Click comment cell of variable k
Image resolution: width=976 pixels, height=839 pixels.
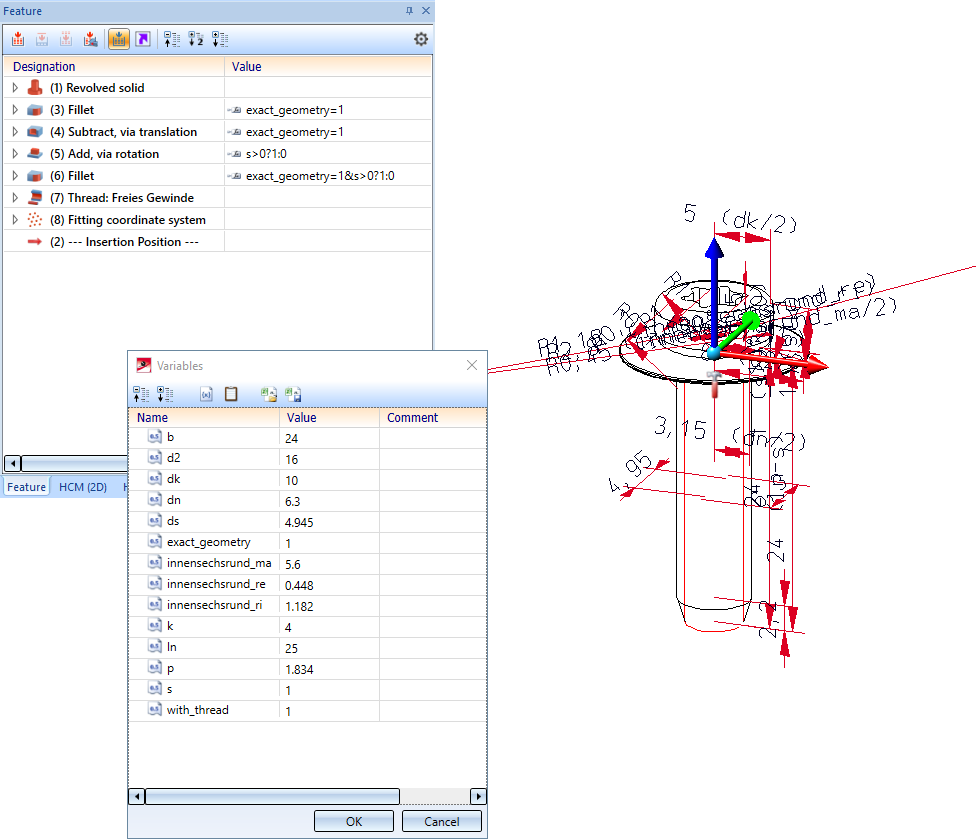(x=433, y=627)
